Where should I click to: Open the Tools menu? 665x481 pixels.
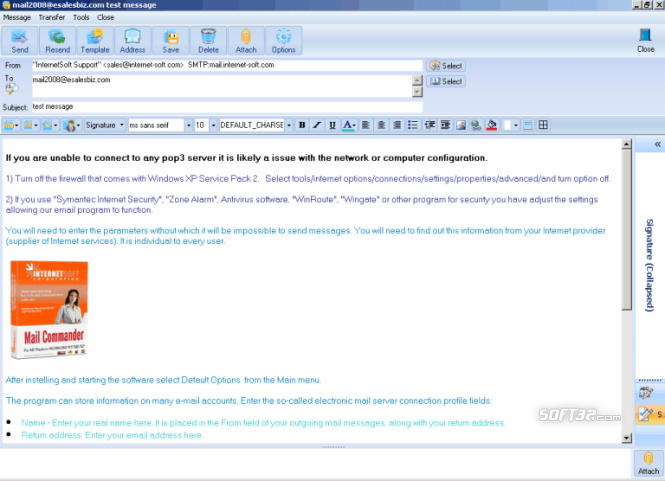[81, 17]
